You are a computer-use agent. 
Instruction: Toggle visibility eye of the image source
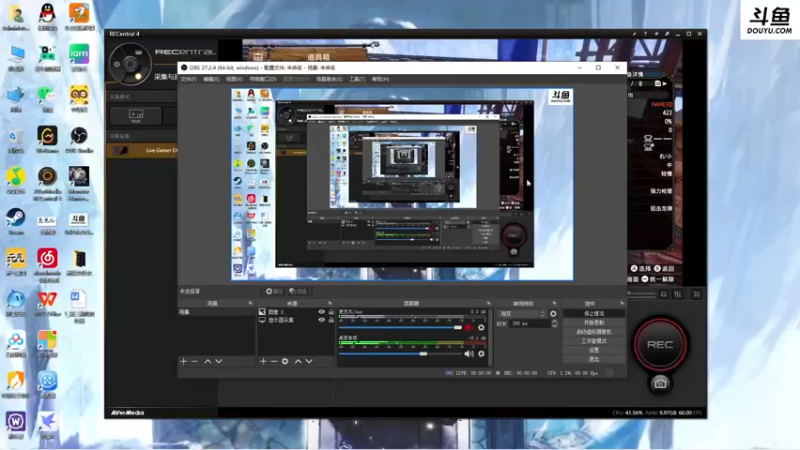pos(321,312)
